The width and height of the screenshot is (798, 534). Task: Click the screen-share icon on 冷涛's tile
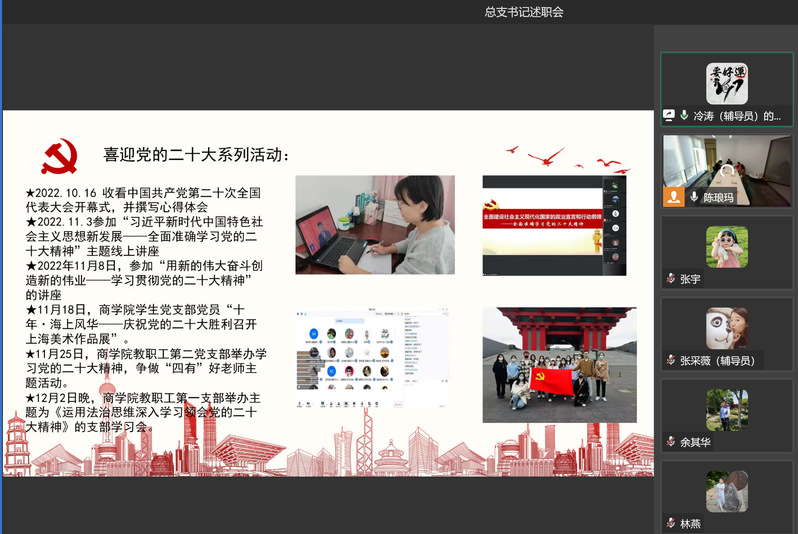point(669,116)
